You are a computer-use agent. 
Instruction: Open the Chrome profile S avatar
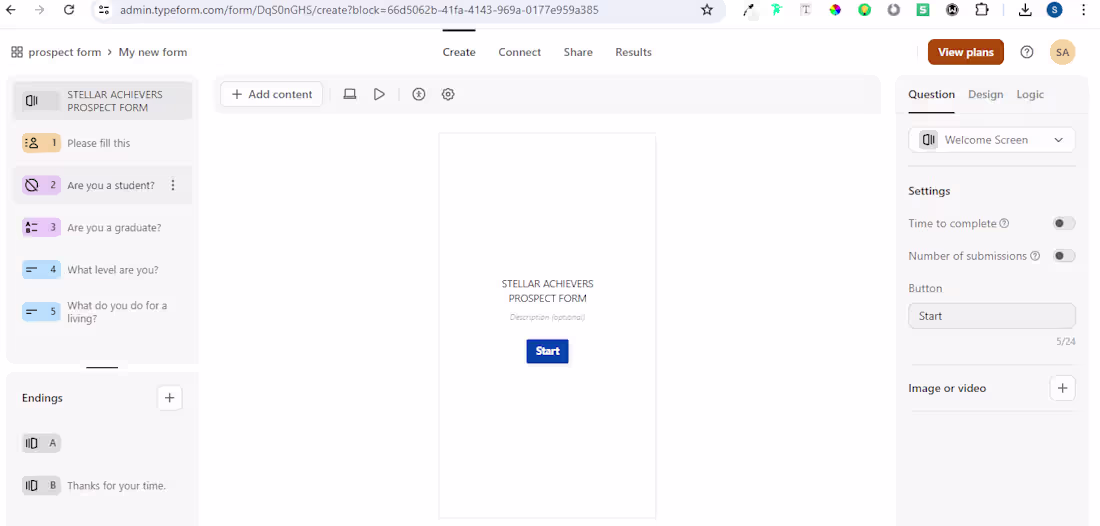(1054, 10)
